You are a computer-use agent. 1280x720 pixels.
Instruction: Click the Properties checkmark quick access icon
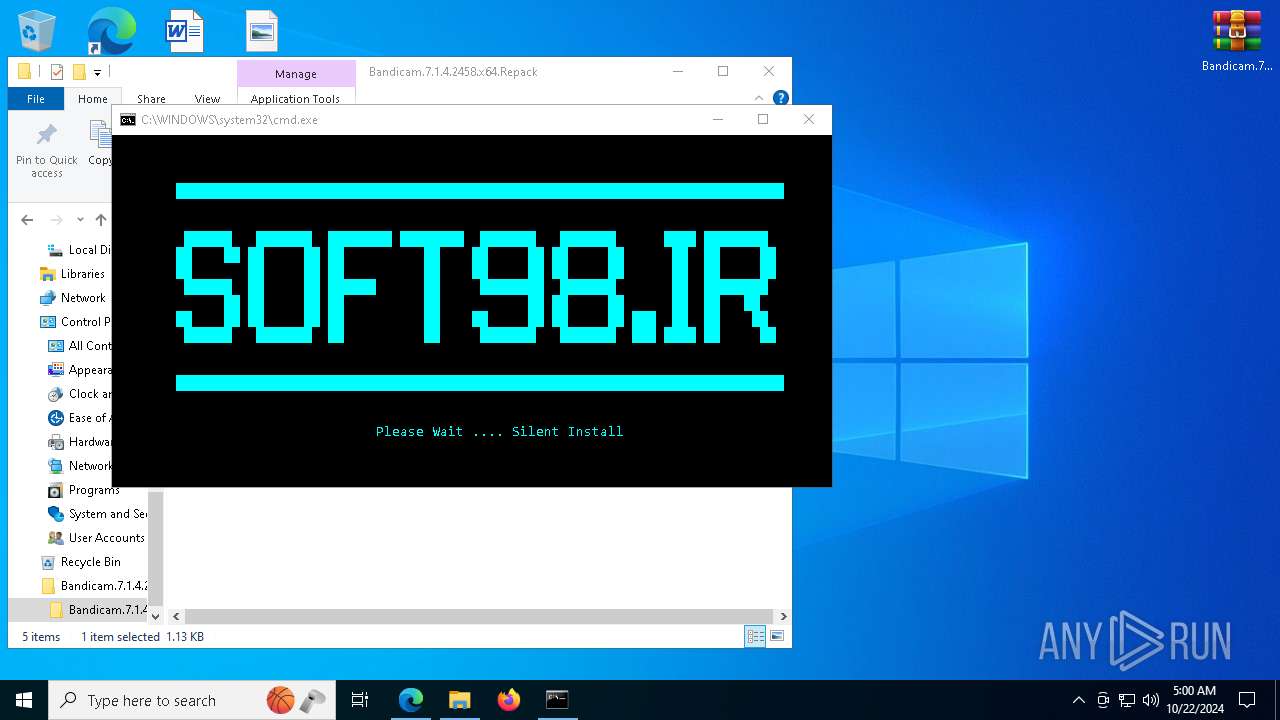tap(57, 72)
